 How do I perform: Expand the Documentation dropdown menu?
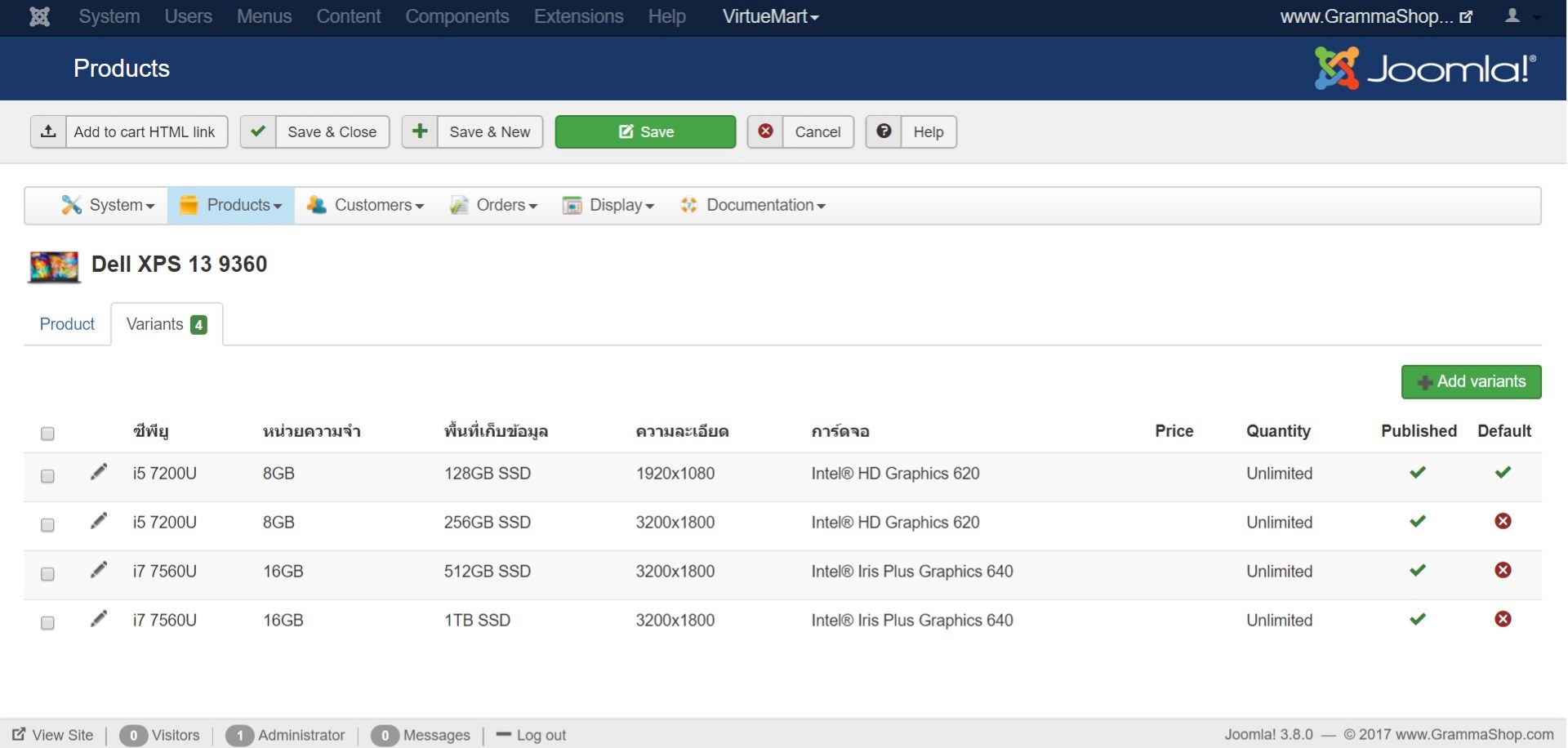tap(753, 205)
